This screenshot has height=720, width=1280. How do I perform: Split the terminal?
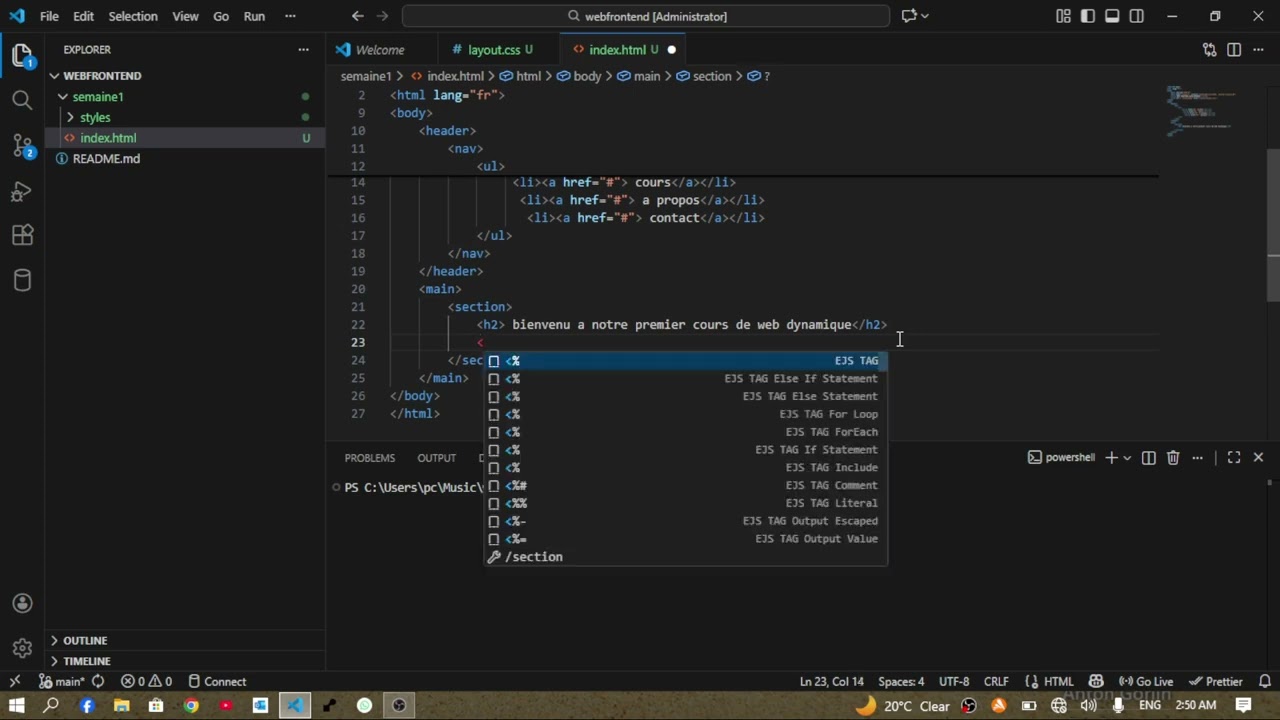tap(1148, 457)
